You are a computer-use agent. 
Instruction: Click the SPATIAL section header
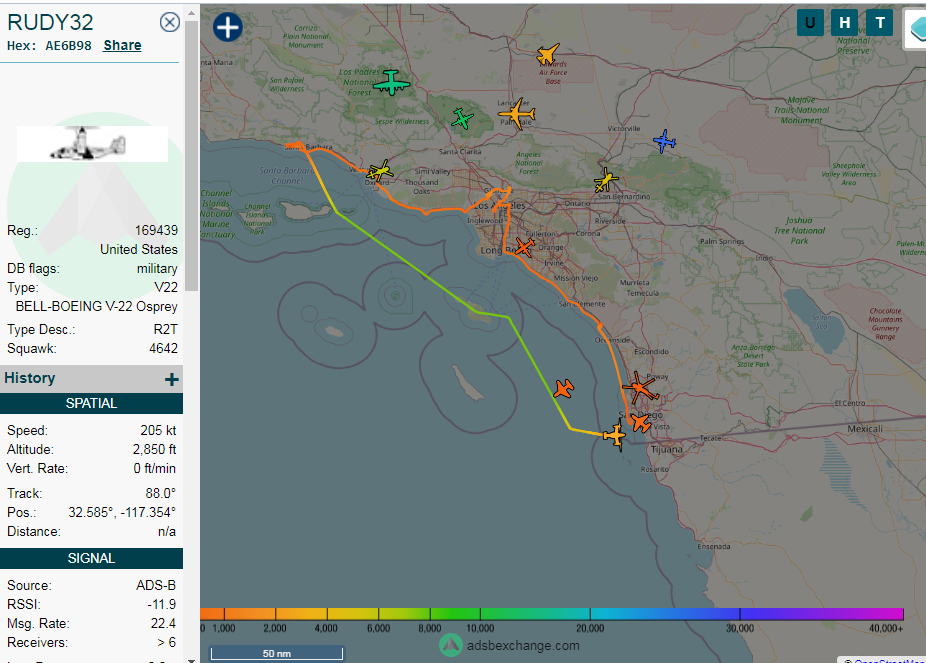[x=92, y=403]
